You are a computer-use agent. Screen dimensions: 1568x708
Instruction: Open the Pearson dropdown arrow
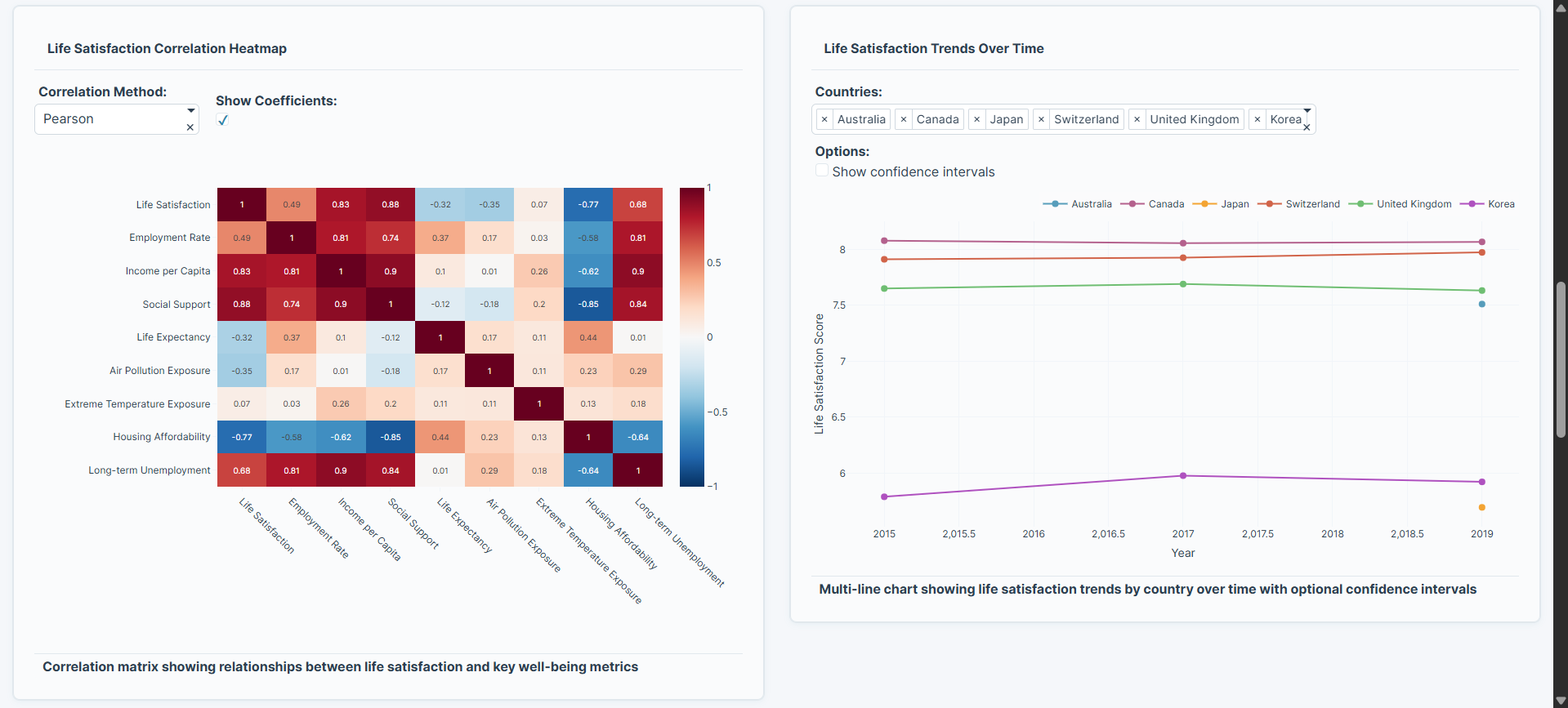pyautogui.click(x=191, y=109)
